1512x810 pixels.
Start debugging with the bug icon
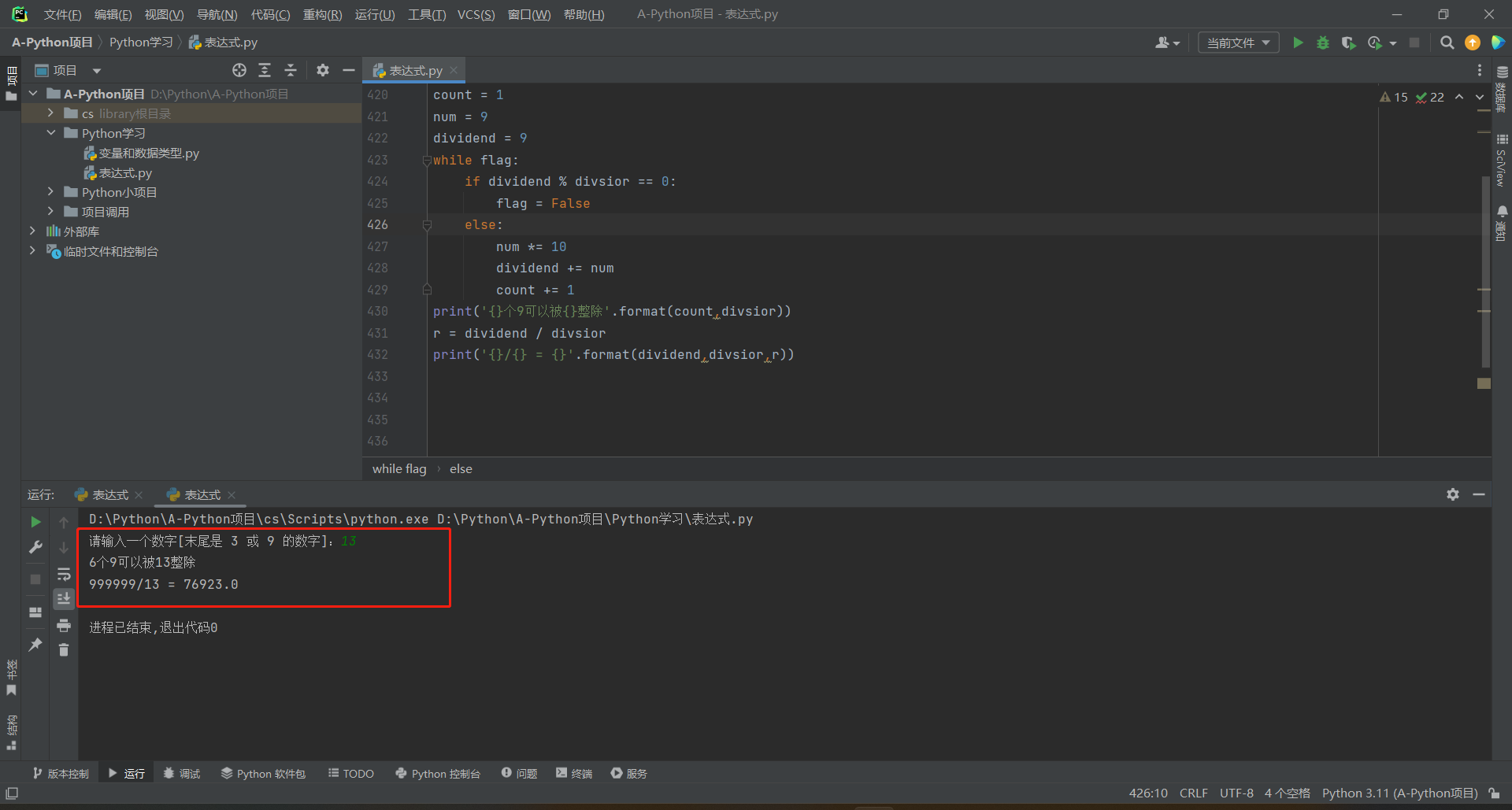1323,43
